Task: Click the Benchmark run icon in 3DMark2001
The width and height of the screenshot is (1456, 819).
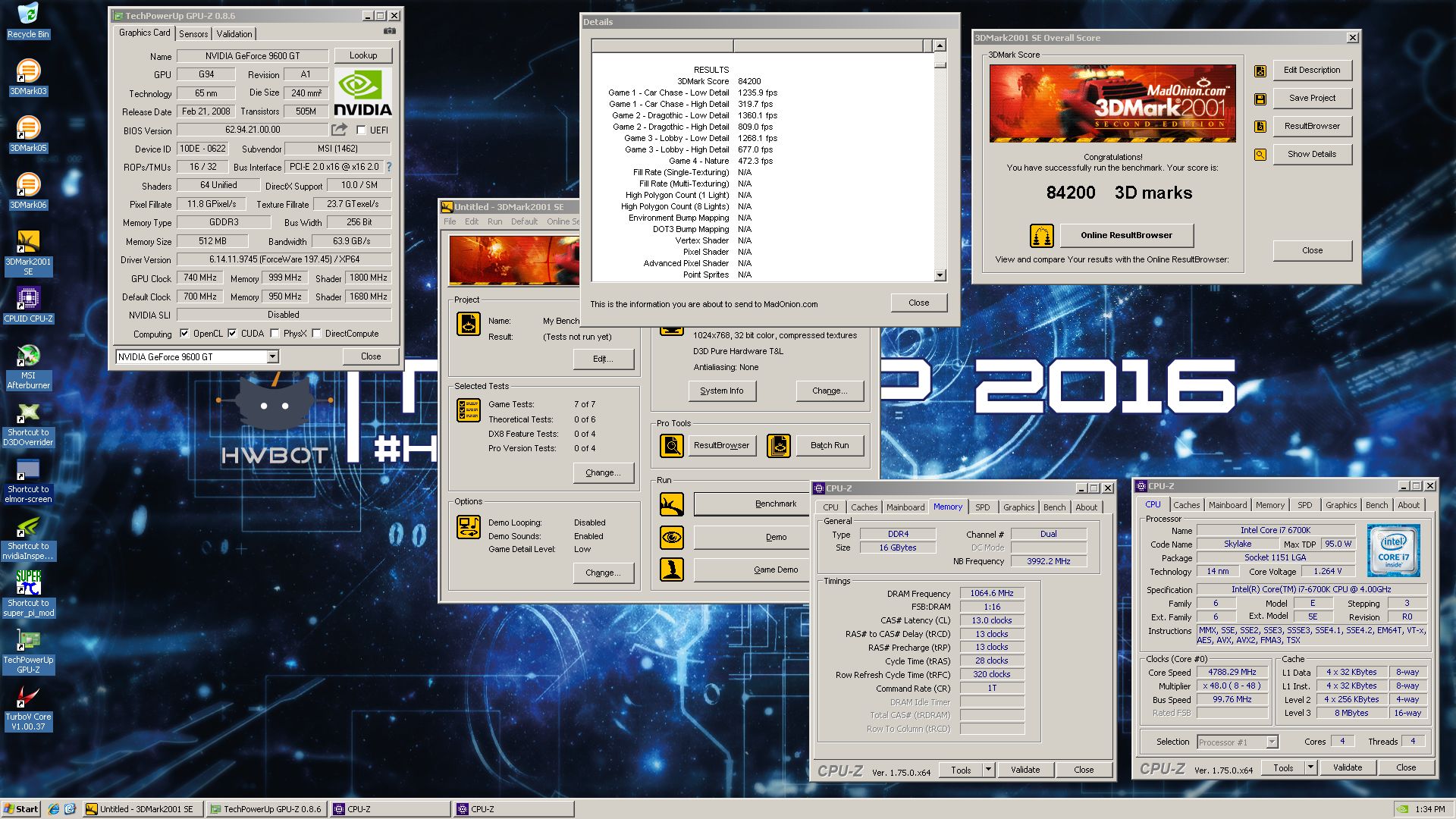Action: 671,504
